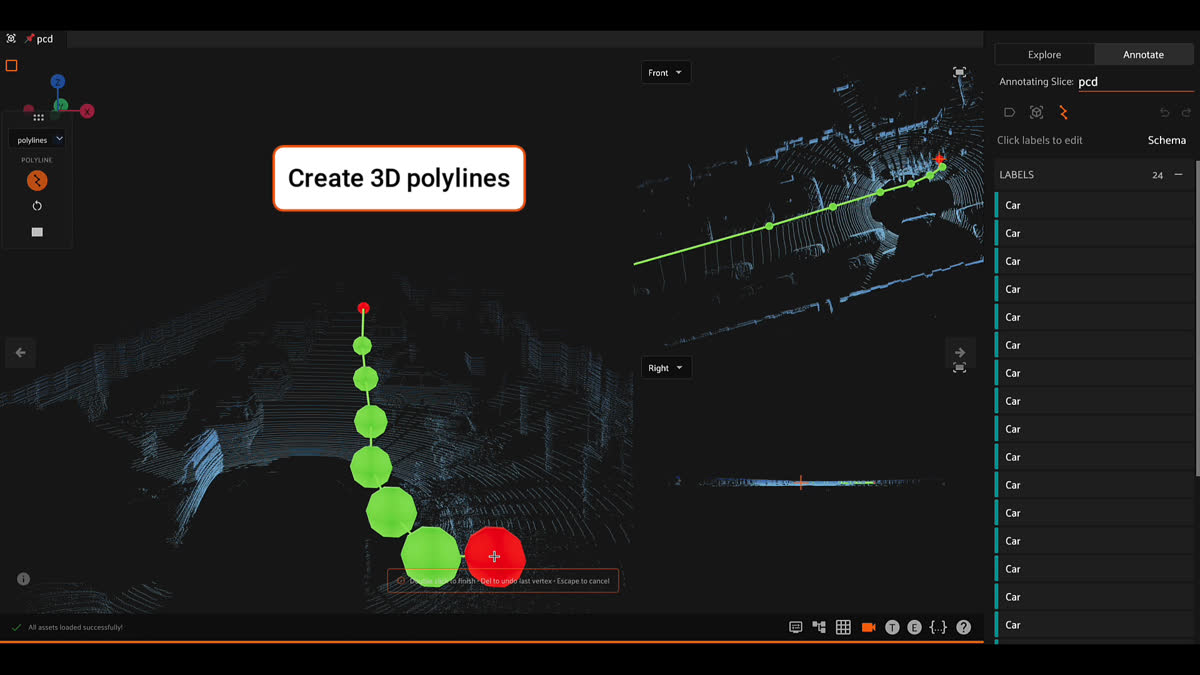This screenshot has height=675, width=1200.
Task: Click the white rectangle icon in tool panel
Action: point(37,232)
